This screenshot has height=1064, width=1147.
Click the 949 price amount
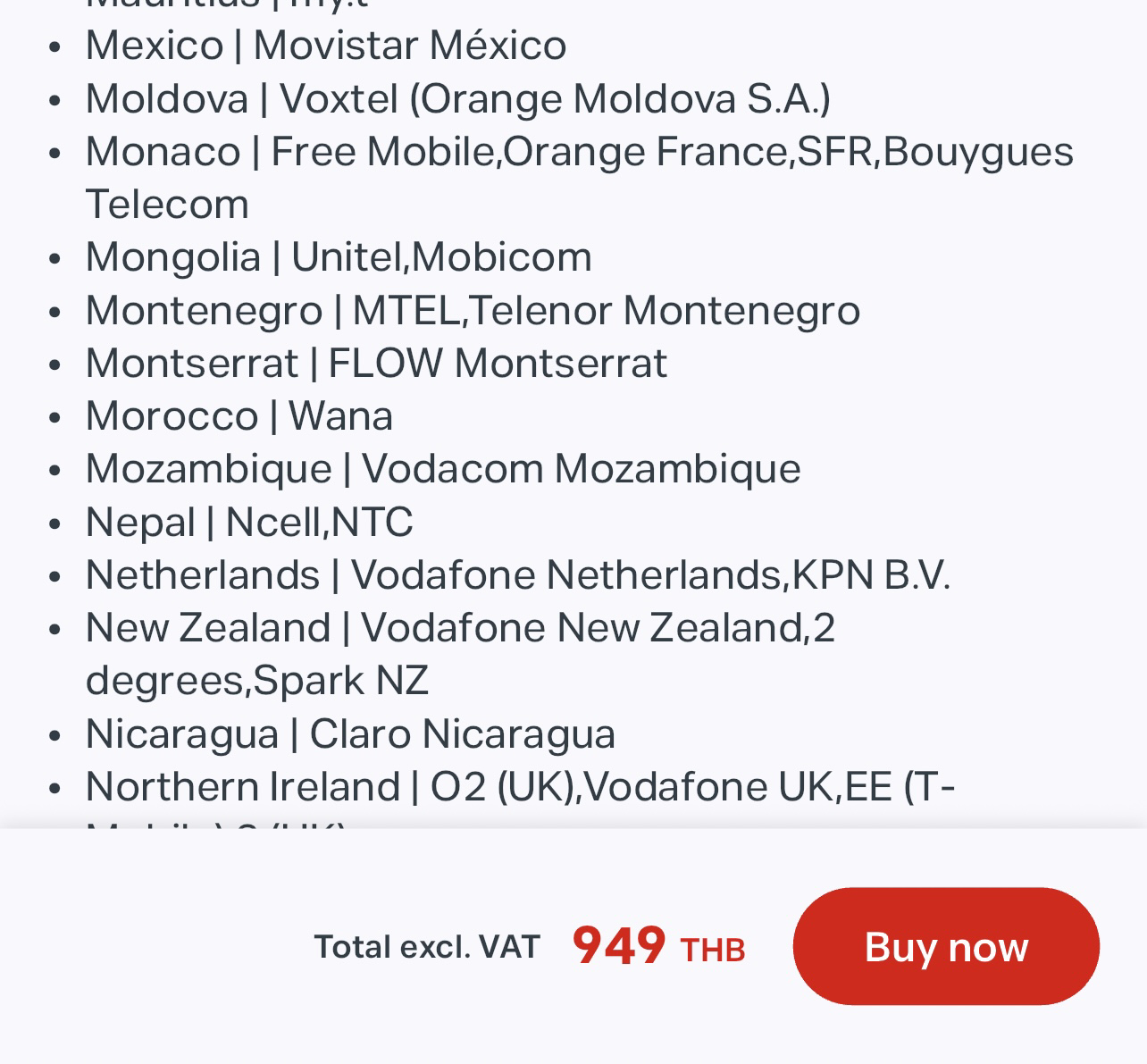(618, 946)
